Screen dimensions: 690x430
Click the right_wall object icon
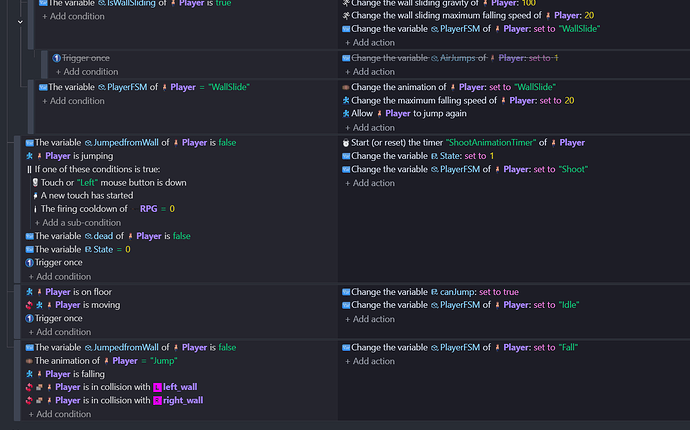point(157,401)
